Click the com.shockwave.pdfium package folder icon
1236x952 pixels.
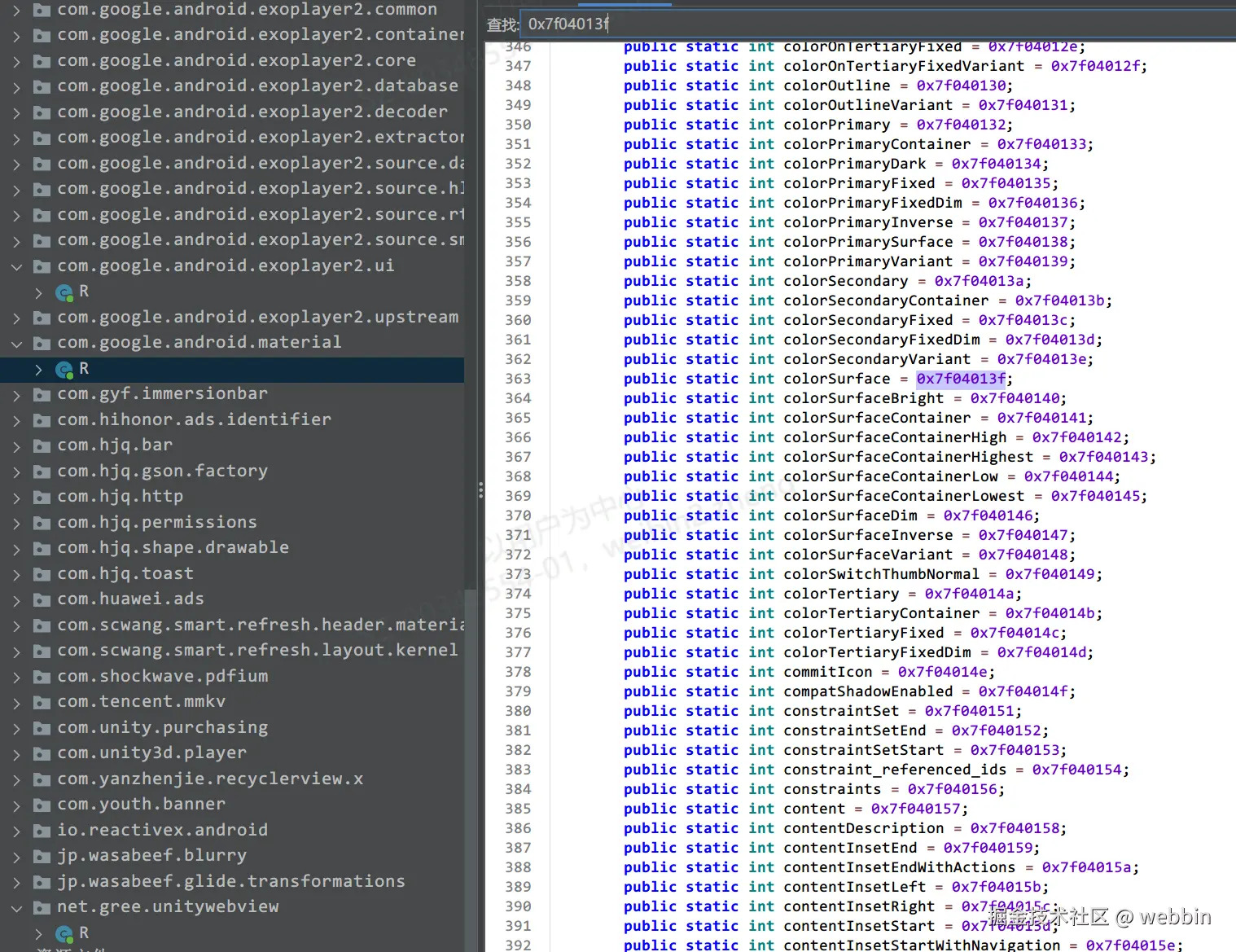pyautogui.click(x=42, y=677)
